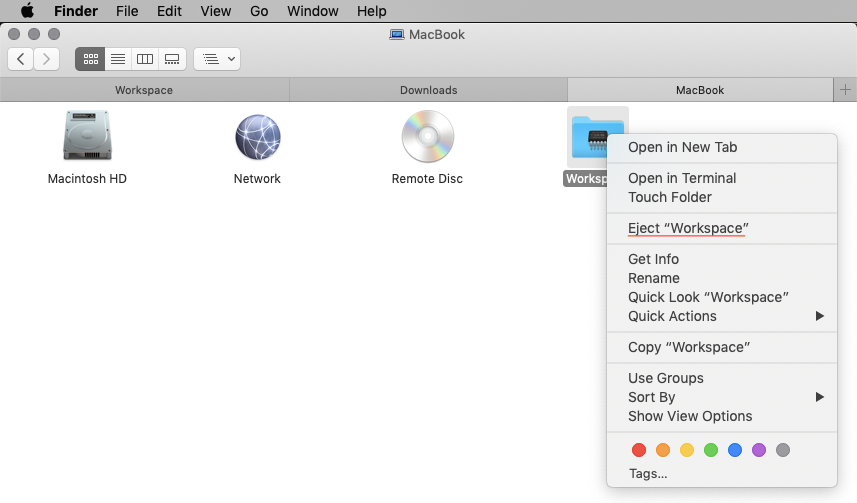
Task: Choose Quick Look "Workspace"
Action: 722,297
